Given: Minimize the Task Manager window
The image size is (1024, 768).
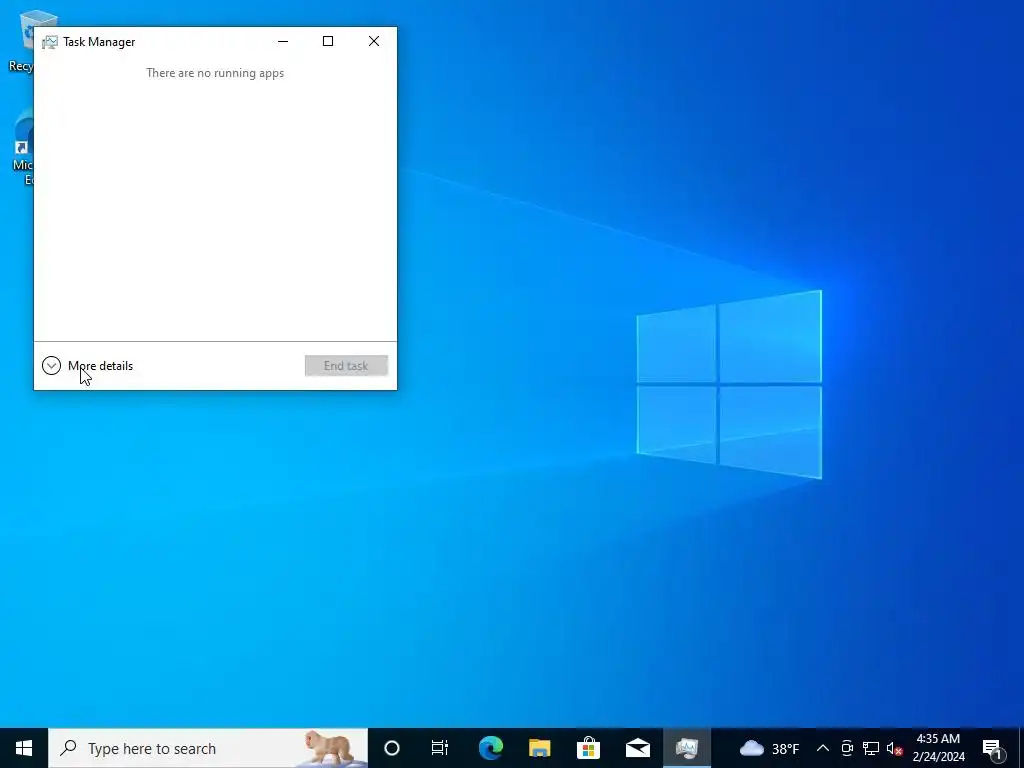Looking at the screenshot, I should click(283, 41).
